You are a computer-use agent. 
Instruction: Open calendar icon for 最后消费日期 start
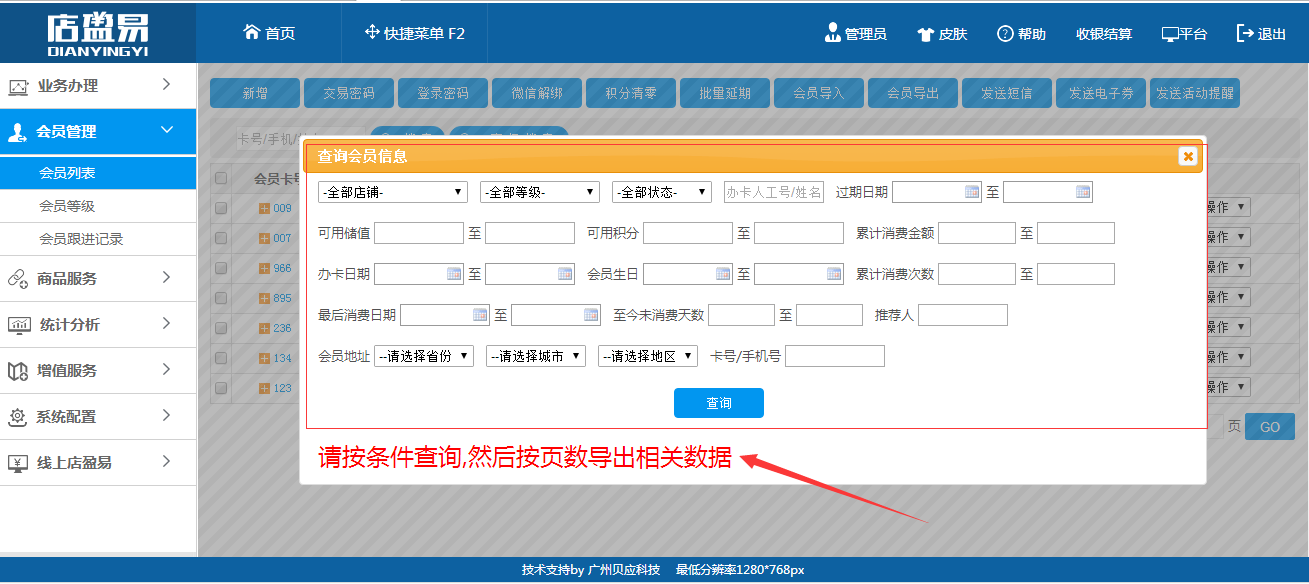tap(480, 315)
